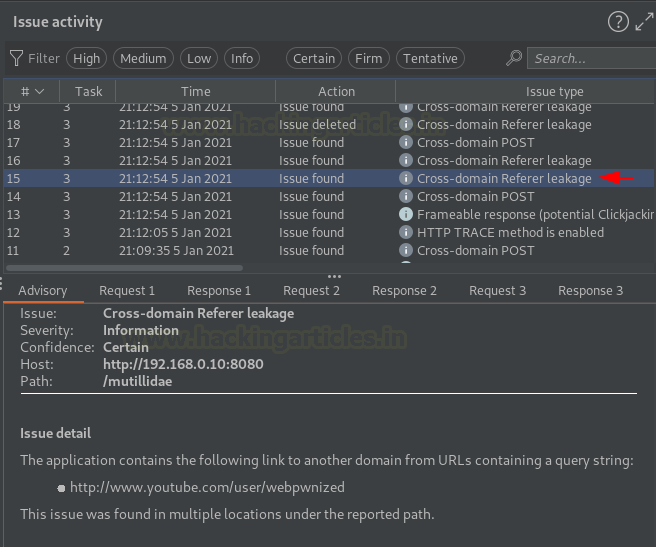Click info icon on issue 17 row
Viewport: 656px width, 547px height.
pos(406,143)
